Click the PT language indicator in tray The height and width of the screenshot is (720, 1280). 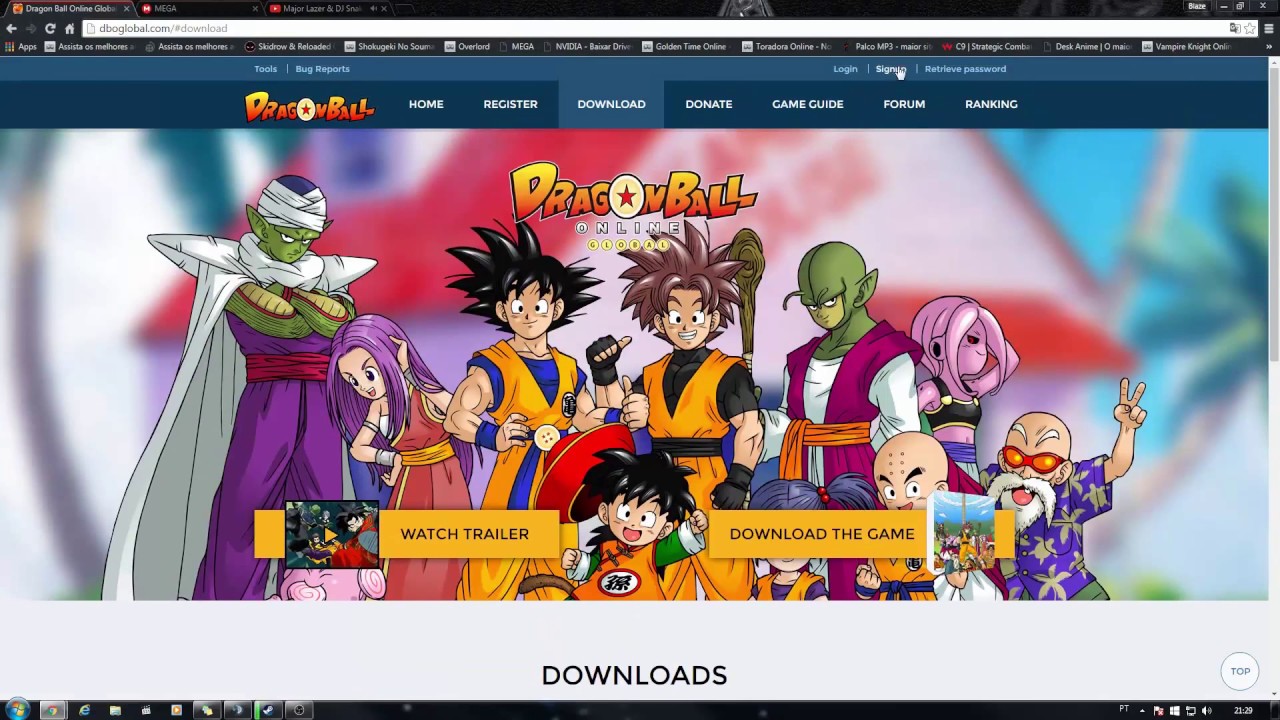[1124, 709]
